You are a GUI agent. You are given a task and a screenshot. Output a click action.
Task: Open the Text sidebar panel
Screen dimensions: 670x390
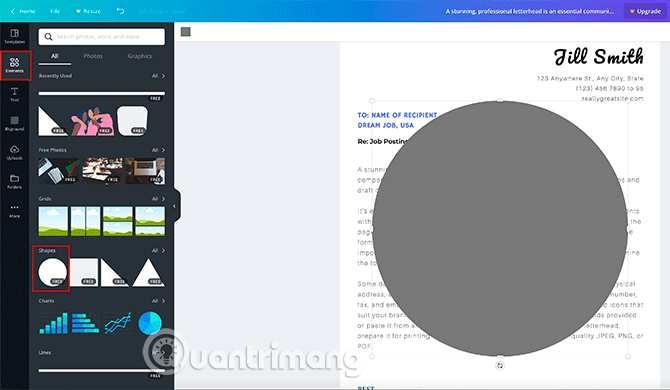(x=15, y=94)
